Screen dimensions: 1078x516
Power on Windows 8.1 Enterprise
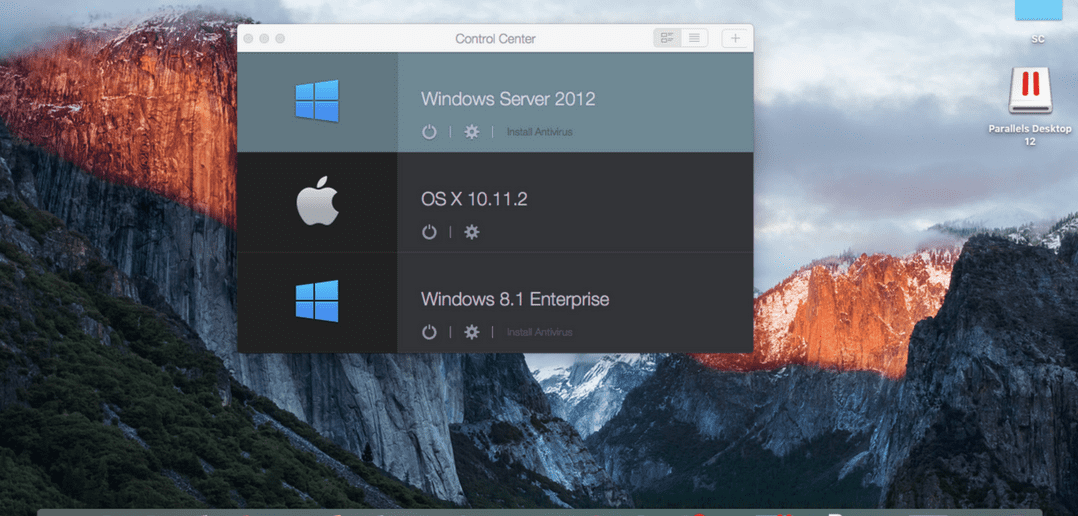click(x=429, y=333)
